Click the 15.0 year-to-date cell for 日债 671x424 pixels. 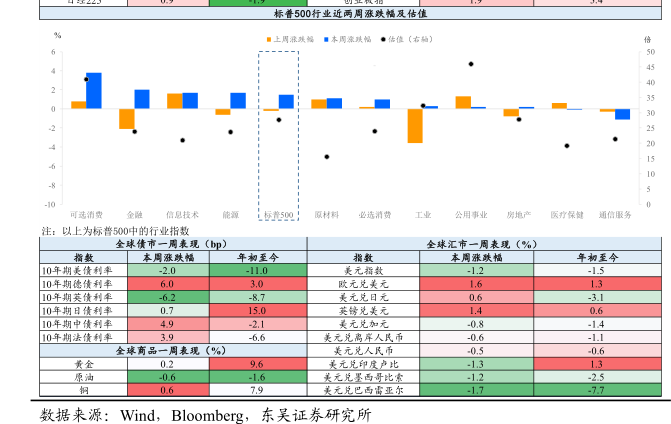(x=258, y=310)
